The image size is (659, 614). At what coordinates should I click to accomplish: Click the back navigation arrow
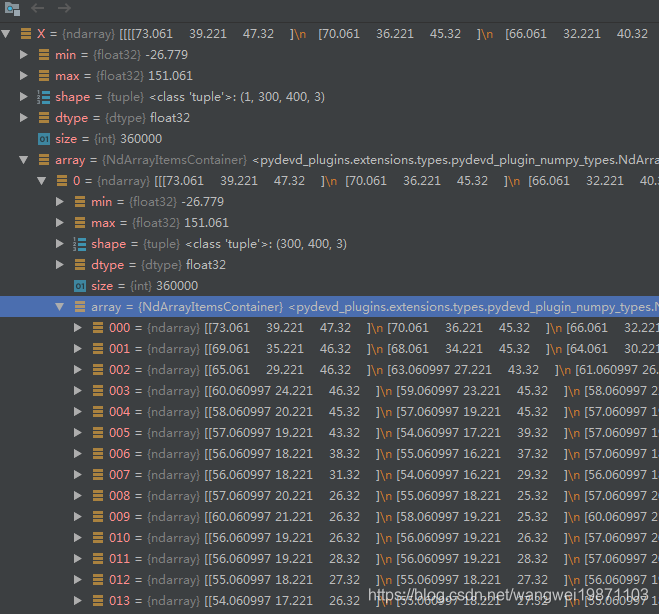[x=38, y=8]
